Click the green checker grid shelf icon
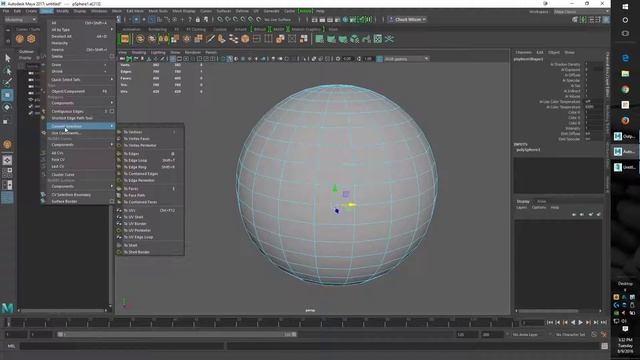 pyautogui.click(x=378, y=39)
